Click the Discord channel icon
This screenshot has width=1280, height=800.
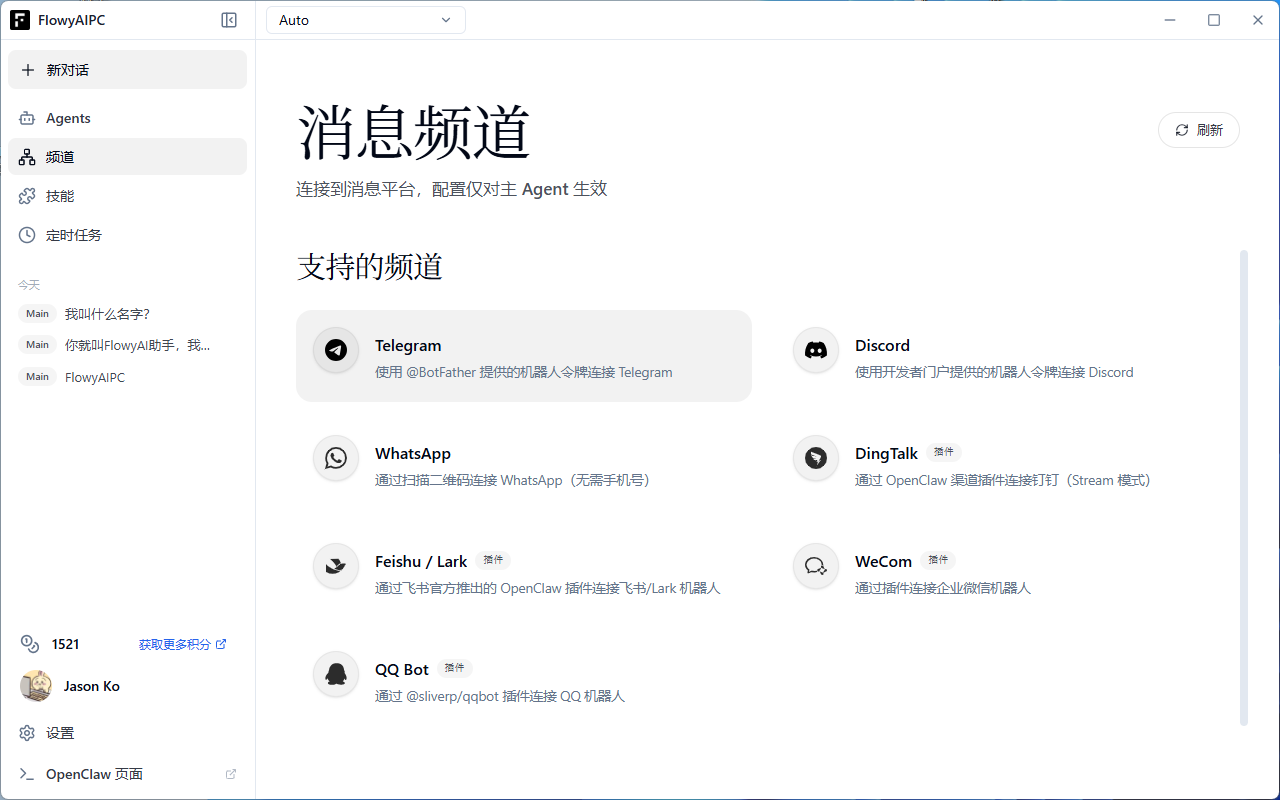(x=816, y=350)
